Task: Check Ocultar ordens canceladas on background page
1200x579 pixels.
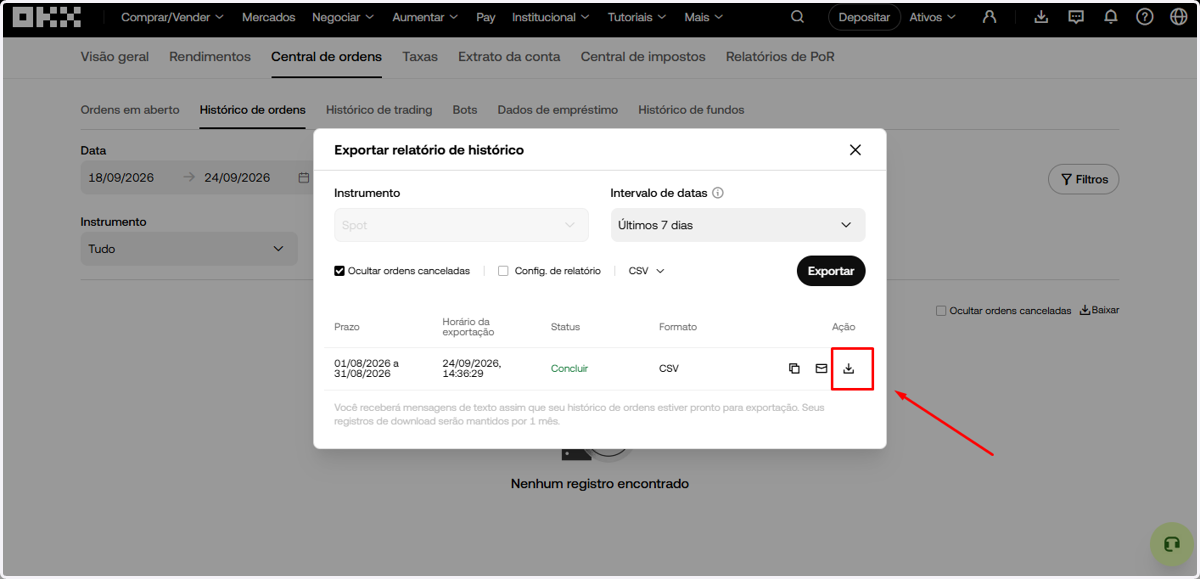Action: (x=941, y=311)
